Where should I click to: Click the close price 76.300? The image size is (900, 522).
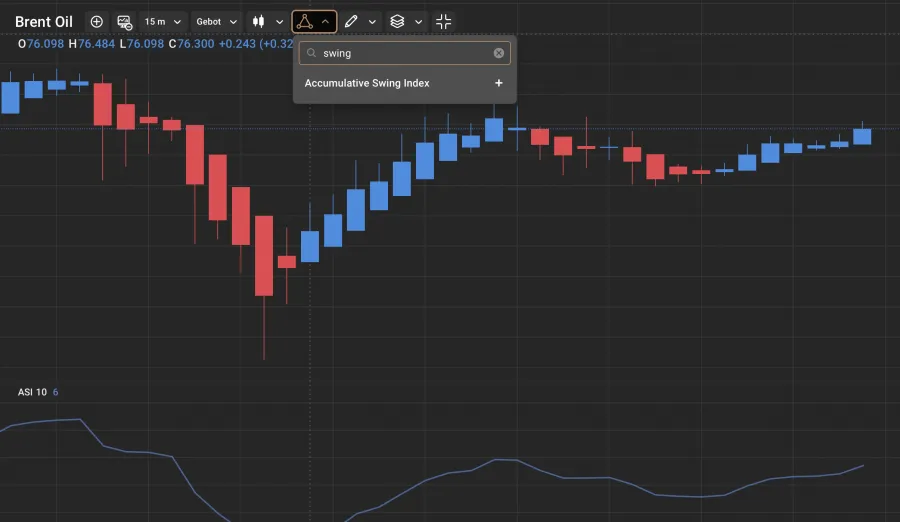pos(195,44)
